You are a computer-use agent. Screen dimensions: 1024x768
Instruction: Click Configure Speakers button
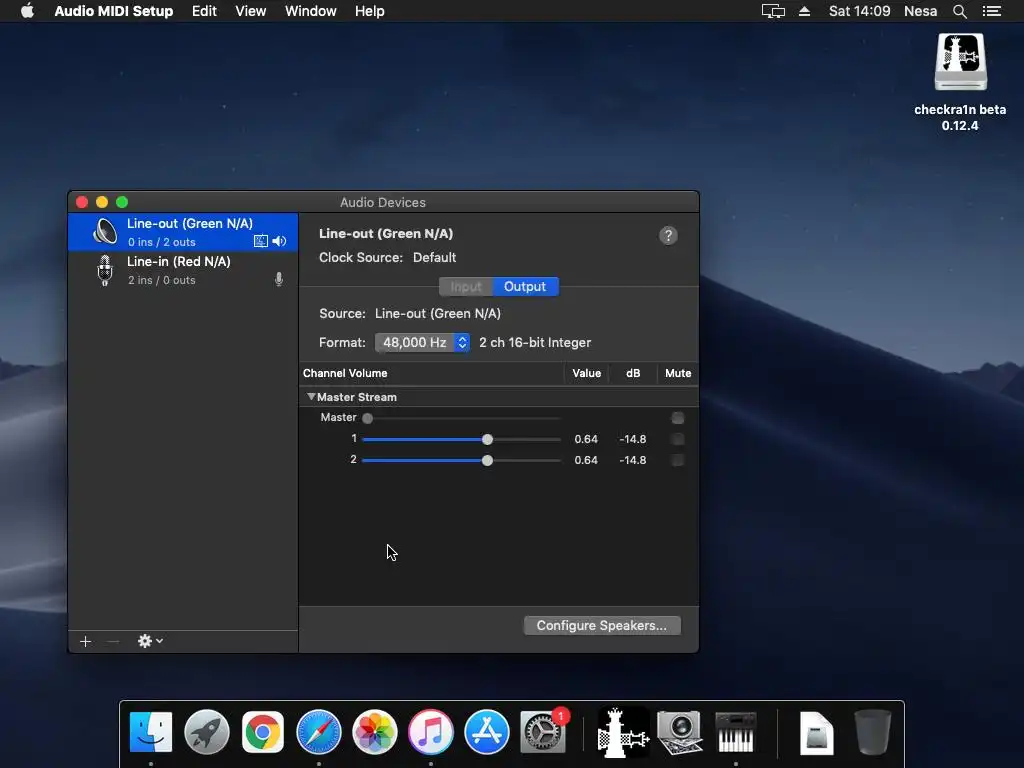(601, 625)
